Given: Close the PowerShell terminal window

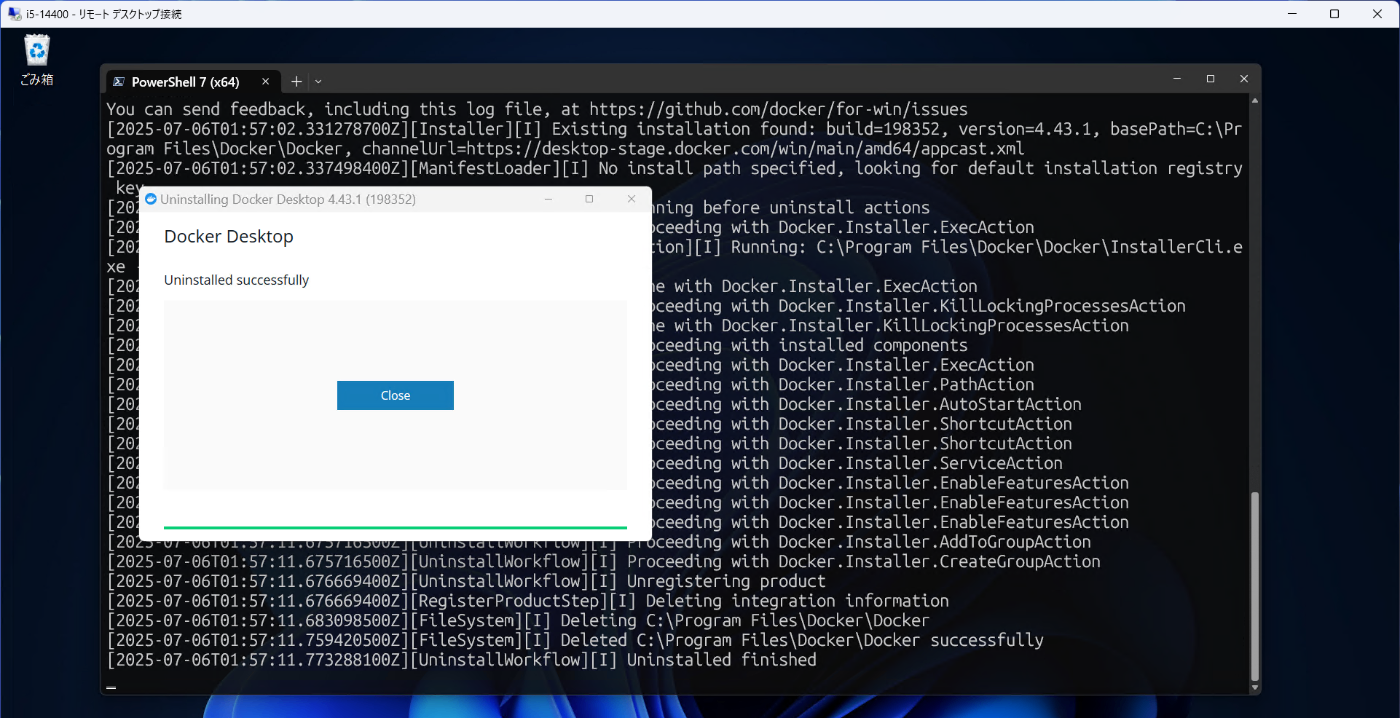Looking at the screenshot, I should click(1244, 78).
